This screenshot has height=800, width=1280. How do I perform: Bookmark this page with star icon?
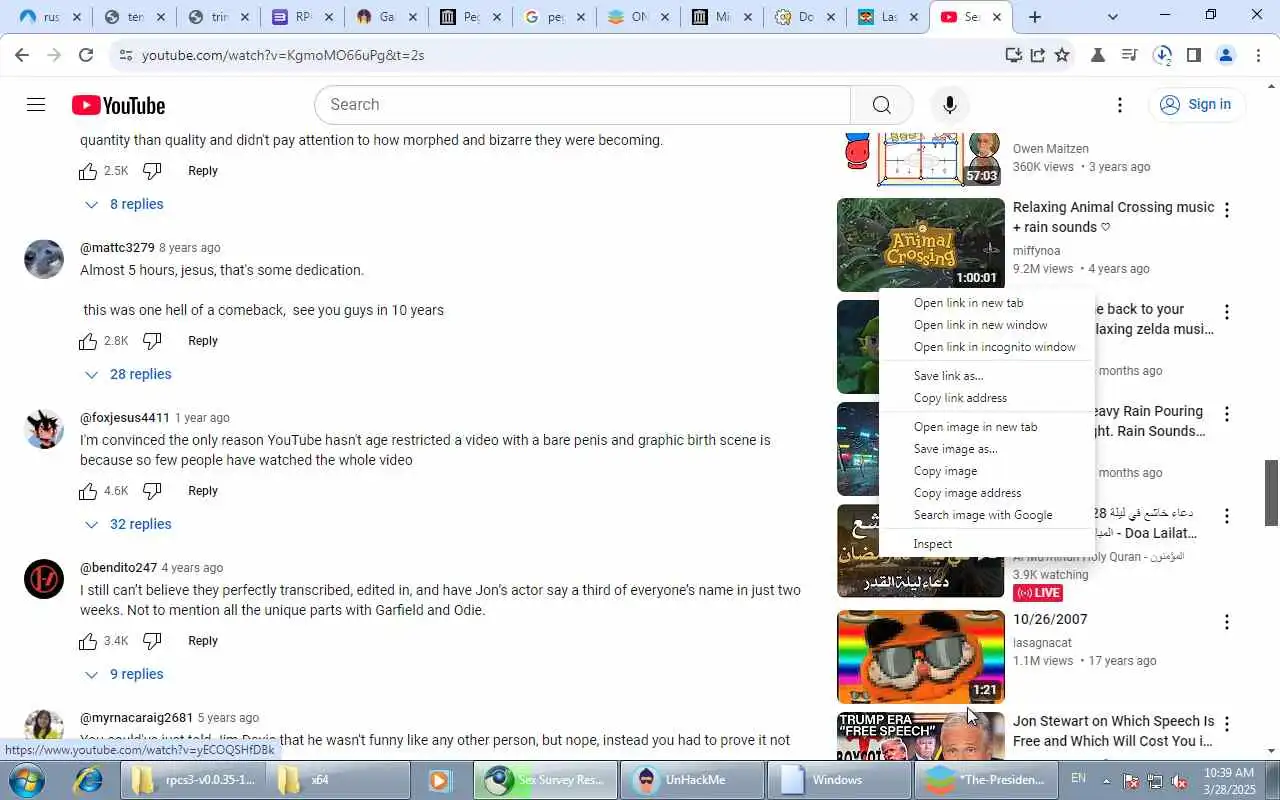tap(1062, 55)
